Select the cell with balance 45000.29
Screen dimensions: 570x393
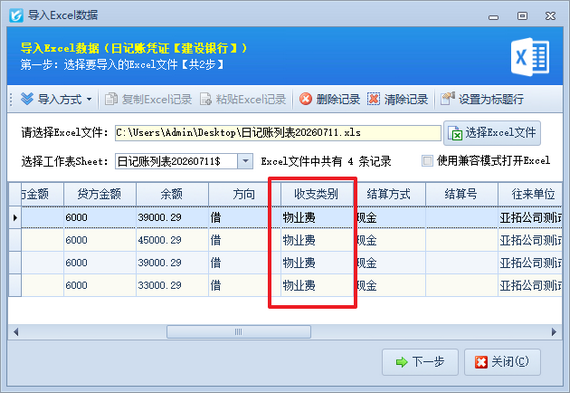(172, 240)
